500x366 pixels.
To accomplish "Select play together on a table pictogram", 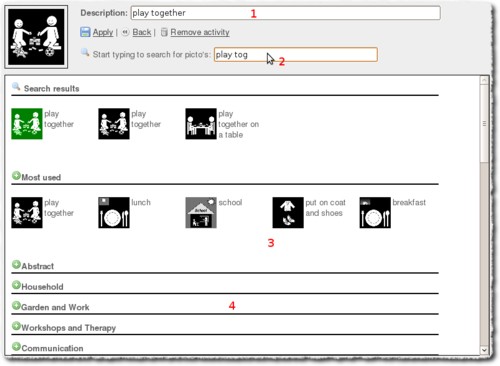I will pos(201,124).
